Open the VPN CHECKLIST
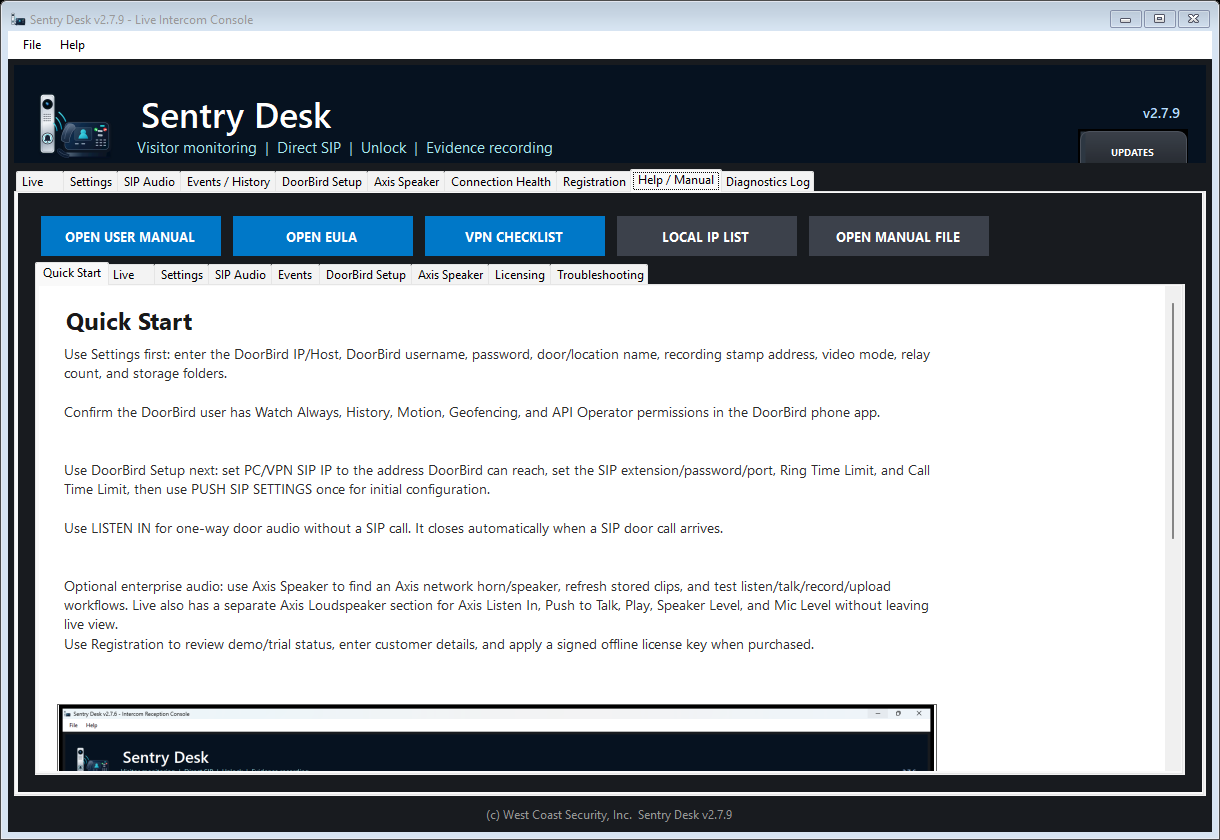 514,237
